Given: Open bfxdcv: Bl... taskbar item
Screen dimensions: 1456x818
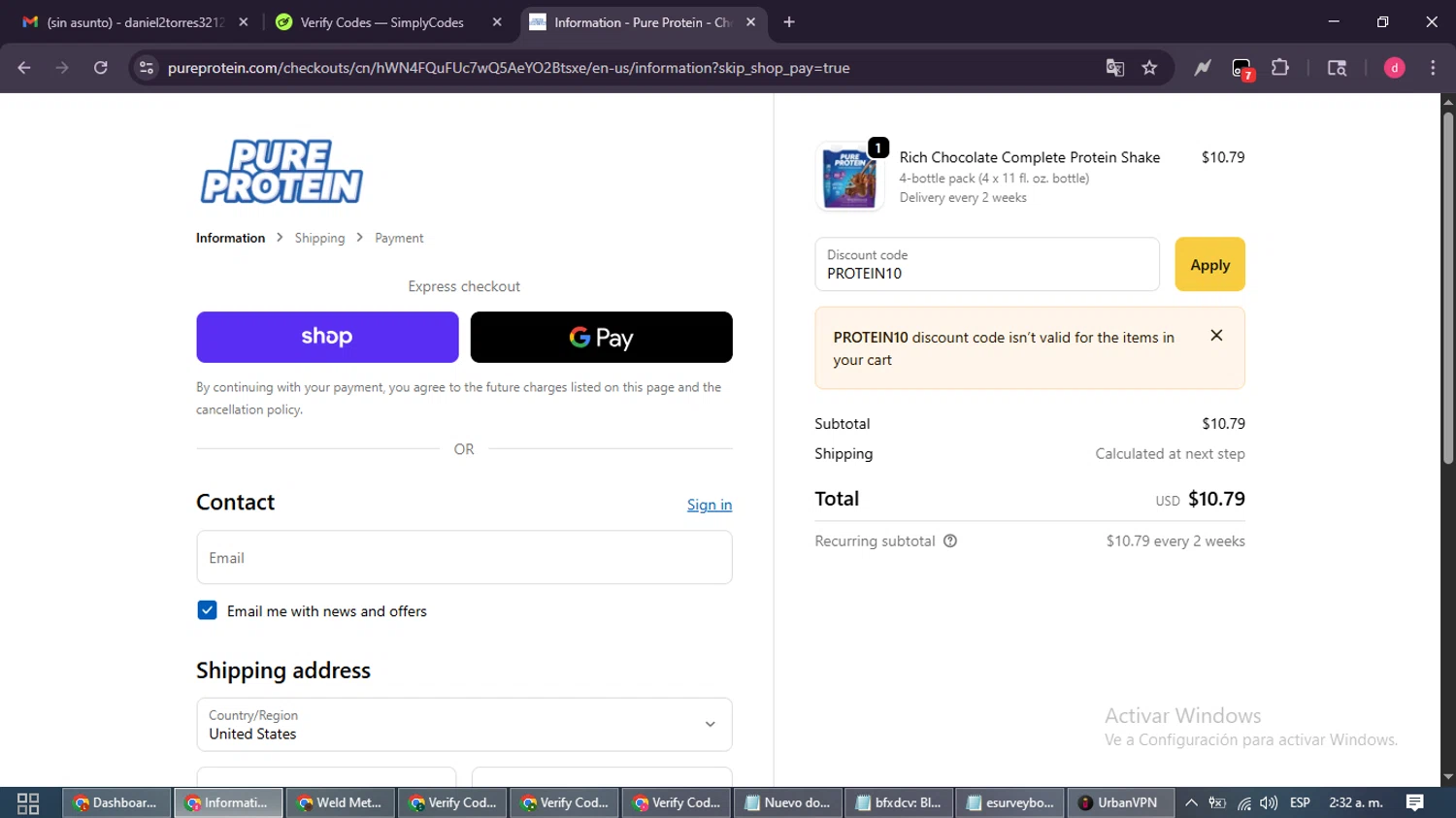Looking at the screenshot, I should (x=899, y=802).
